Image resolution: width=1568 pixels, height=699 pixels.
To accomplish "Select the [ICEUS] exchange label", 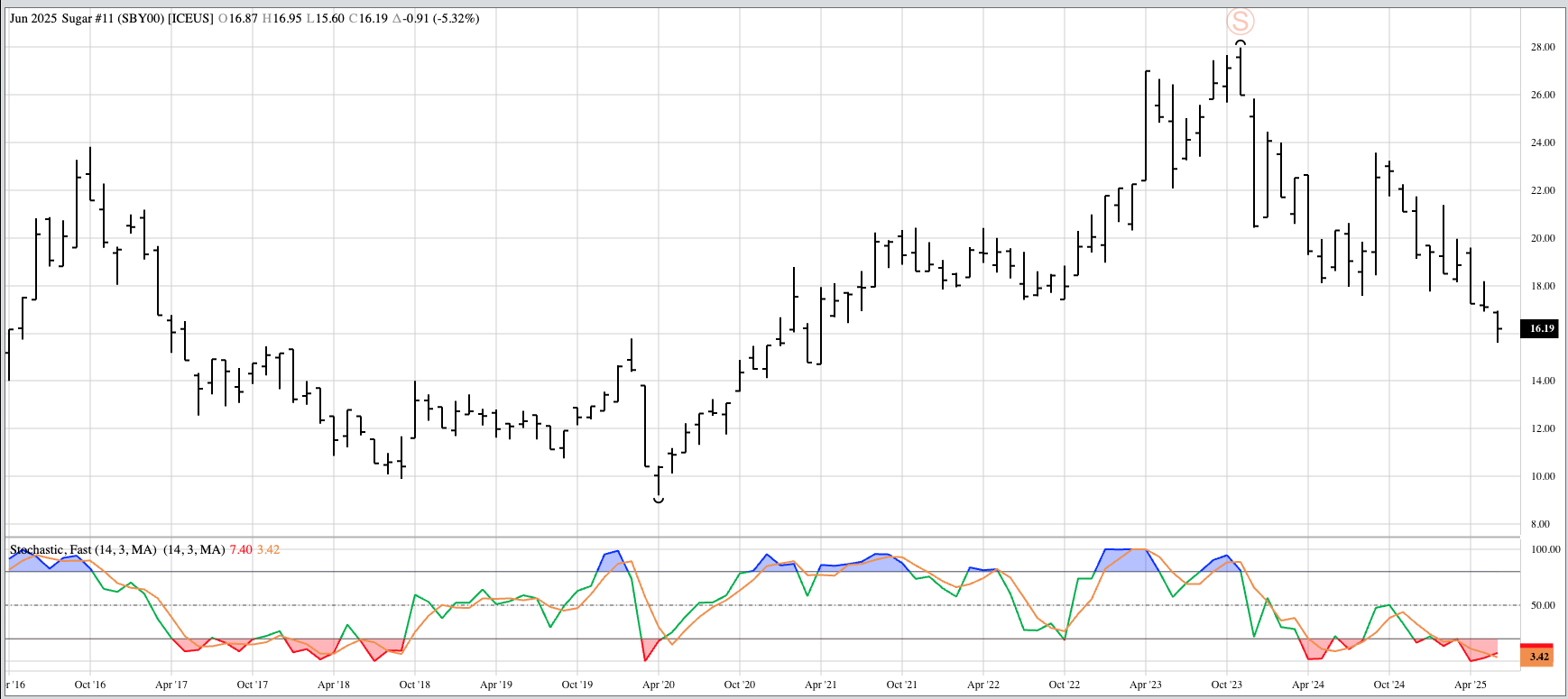I will tap(190, 18).
